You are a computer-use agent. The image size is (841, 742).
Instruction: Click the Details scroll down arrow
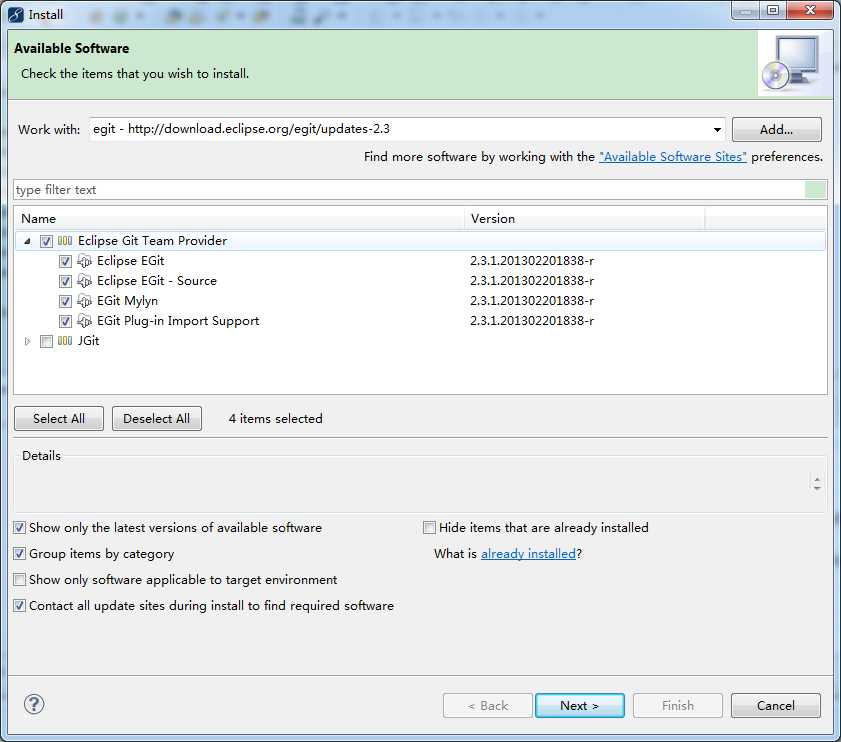(817, 488)
